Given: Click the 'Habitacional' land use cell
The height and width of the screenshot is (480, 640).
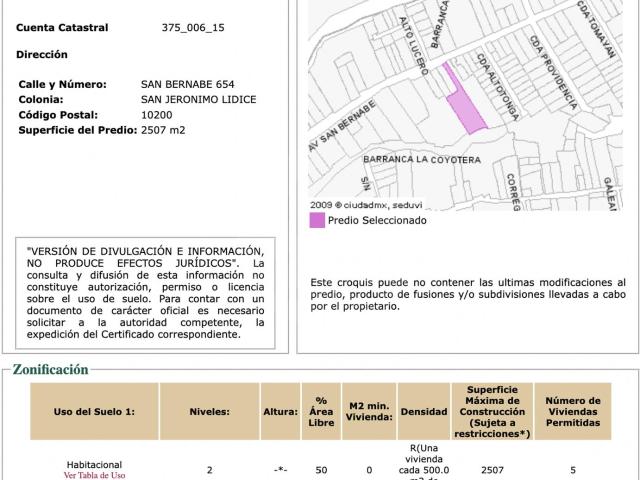Looking at the screenshot, I should click(94, 465).
